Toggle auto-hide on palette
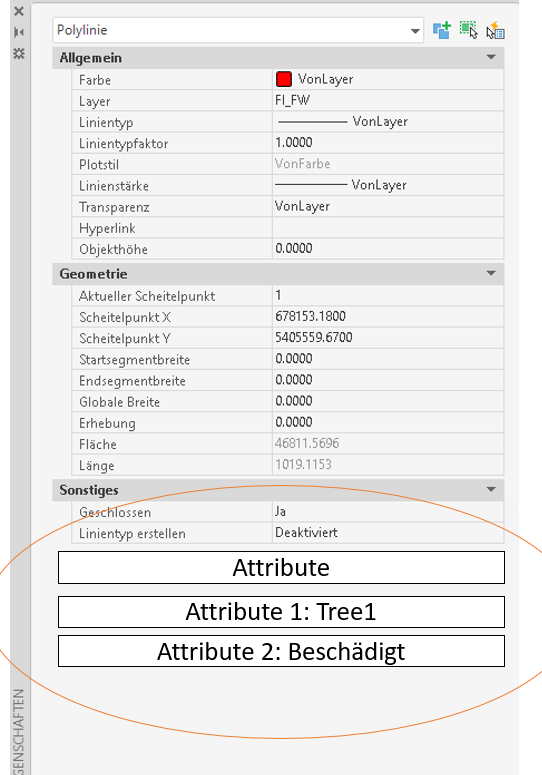Image resolution: width=542 pixels, height=775 pixels. (19, 32)
